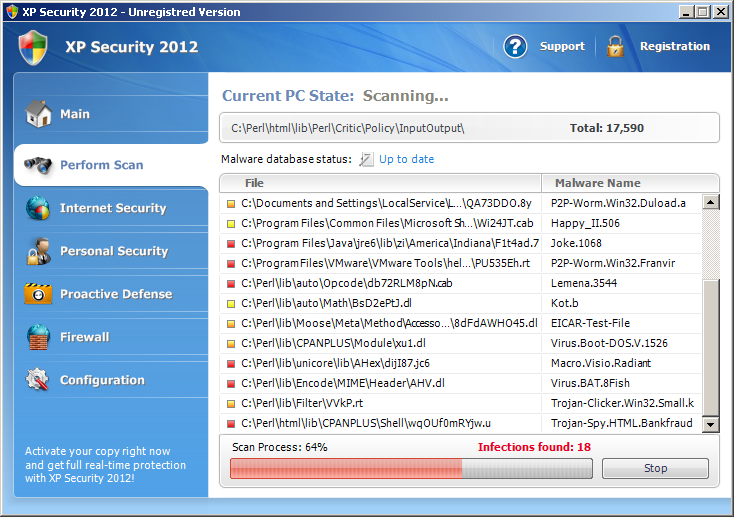Click the blue question mark Support icon

[x=515, y=46]
